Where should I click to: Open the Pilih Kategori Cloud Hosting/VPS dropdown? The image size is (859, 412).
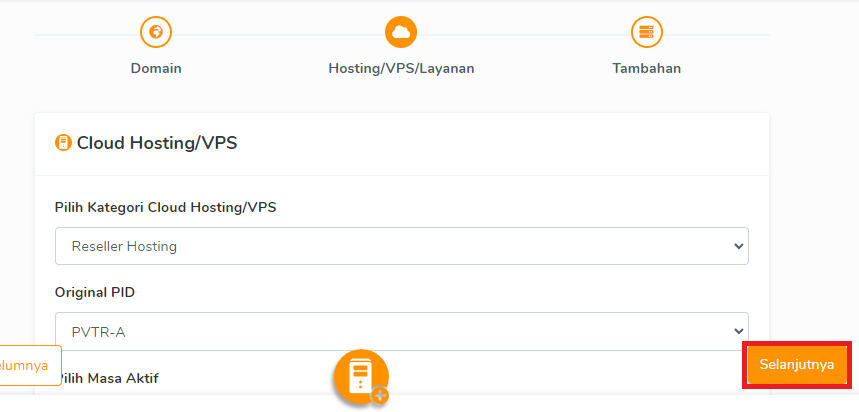click(400, 245)
